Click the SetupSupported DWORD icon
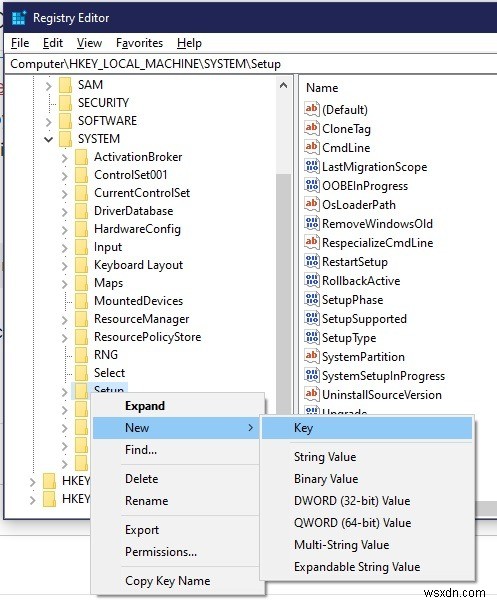The image size is (497, 603). pos(312,318)
